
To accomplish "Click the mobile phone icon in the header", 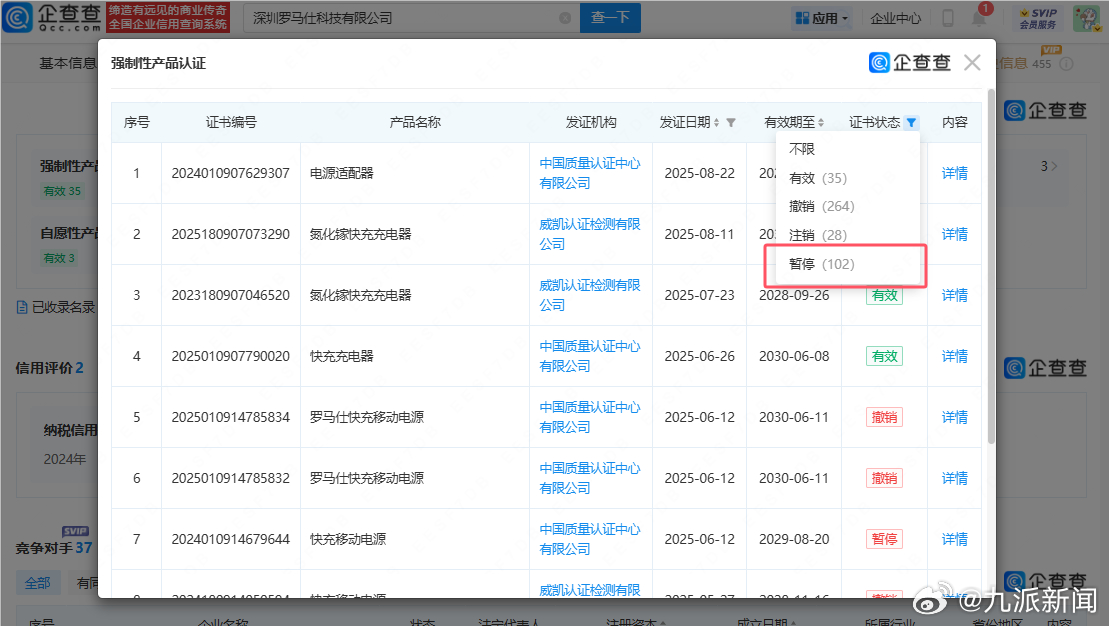I will [x=948, y=18].
